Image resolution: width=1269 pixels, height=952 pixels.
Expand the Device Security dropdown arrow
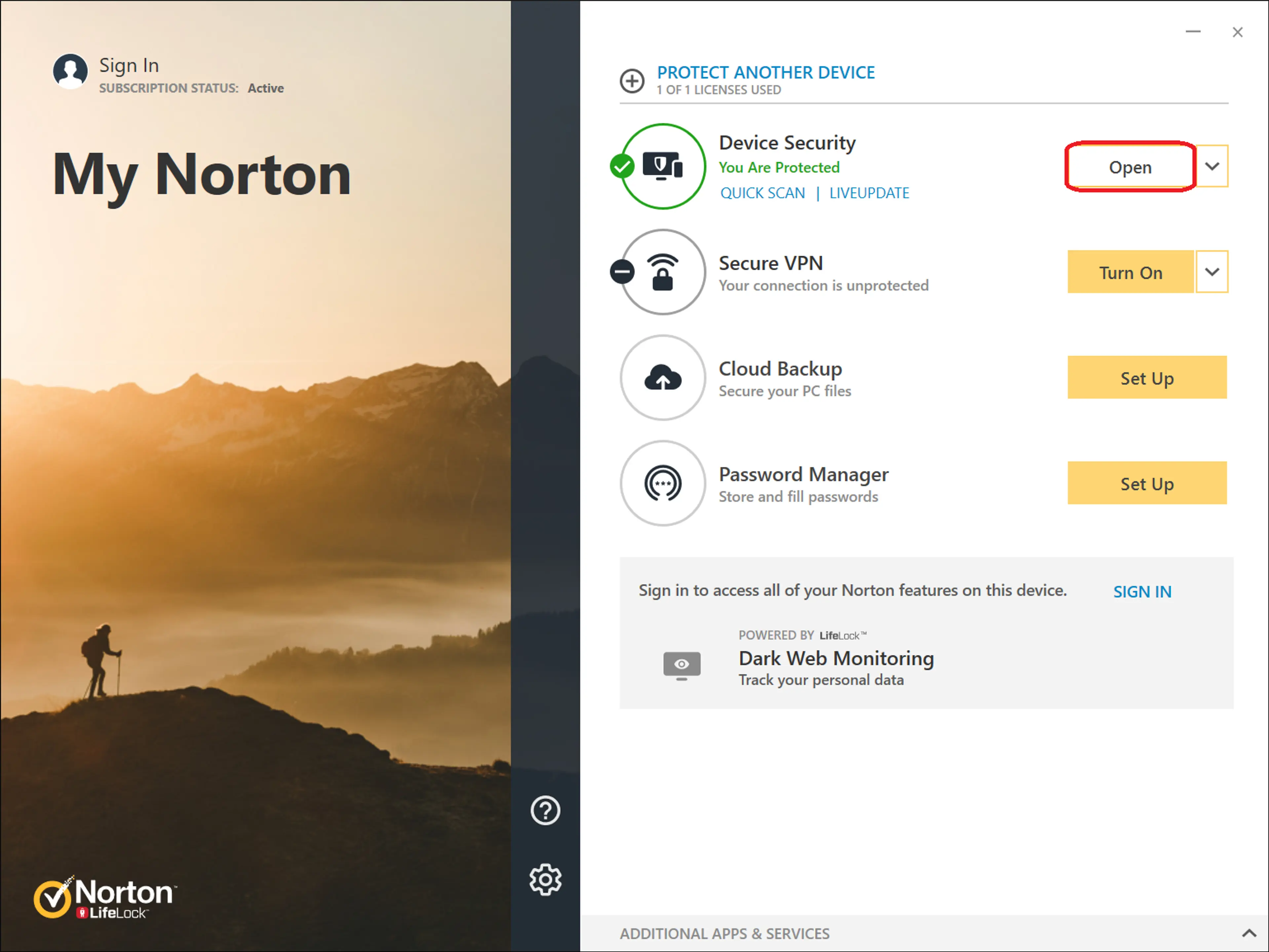pos(1211,166)
